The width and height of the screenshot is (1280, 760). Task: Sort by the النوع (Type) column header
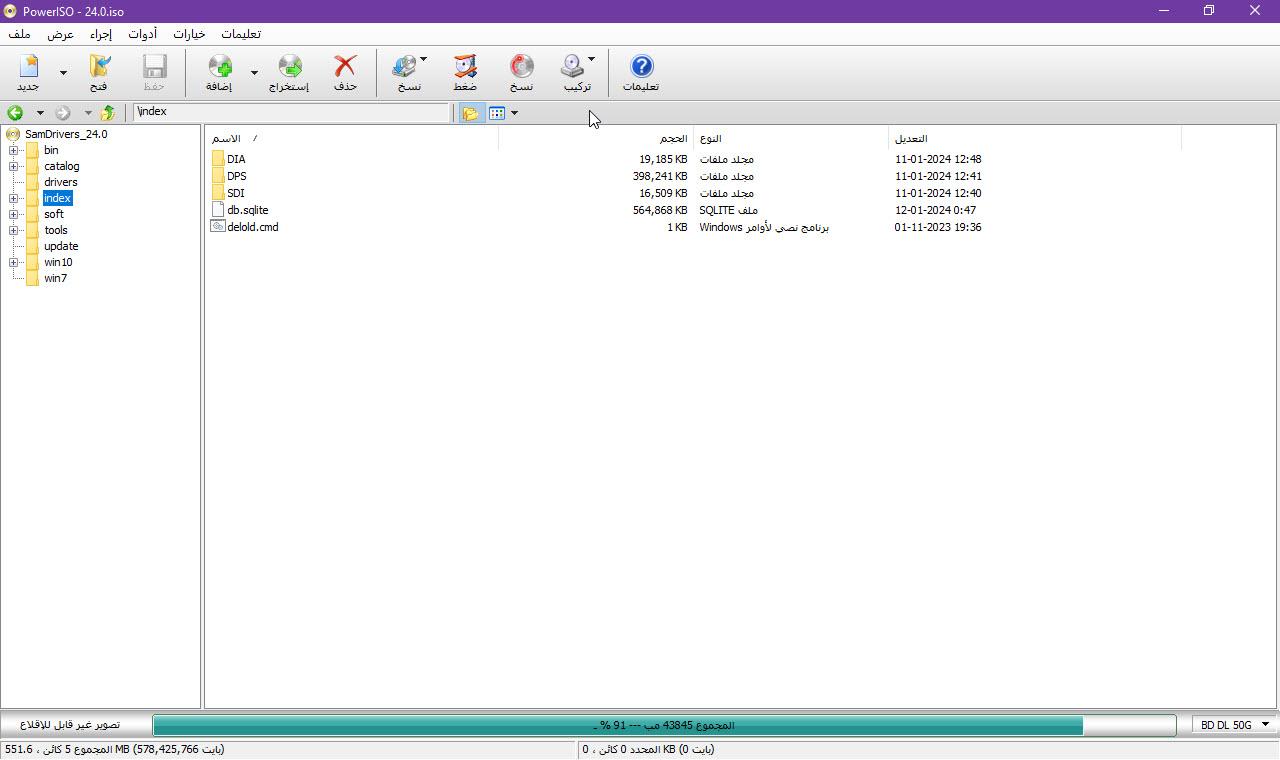click(791, 138)
